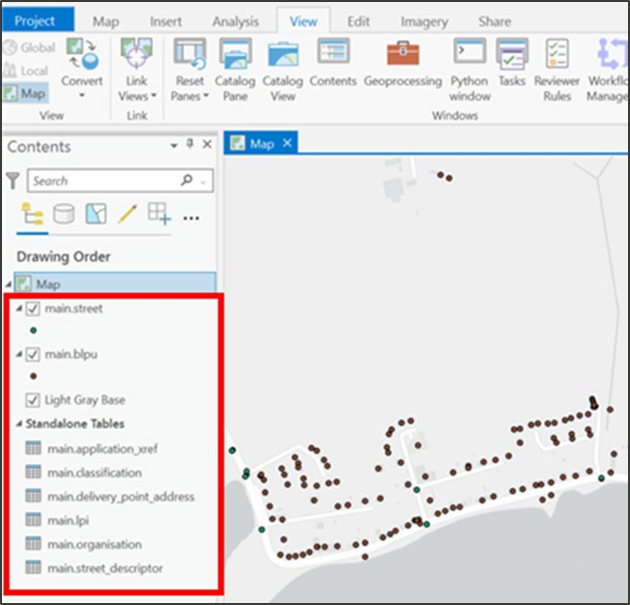This screenshot has height=605, width=630.
Task: Switch to the Edit ribbon tab
Action: coord(358,21)
